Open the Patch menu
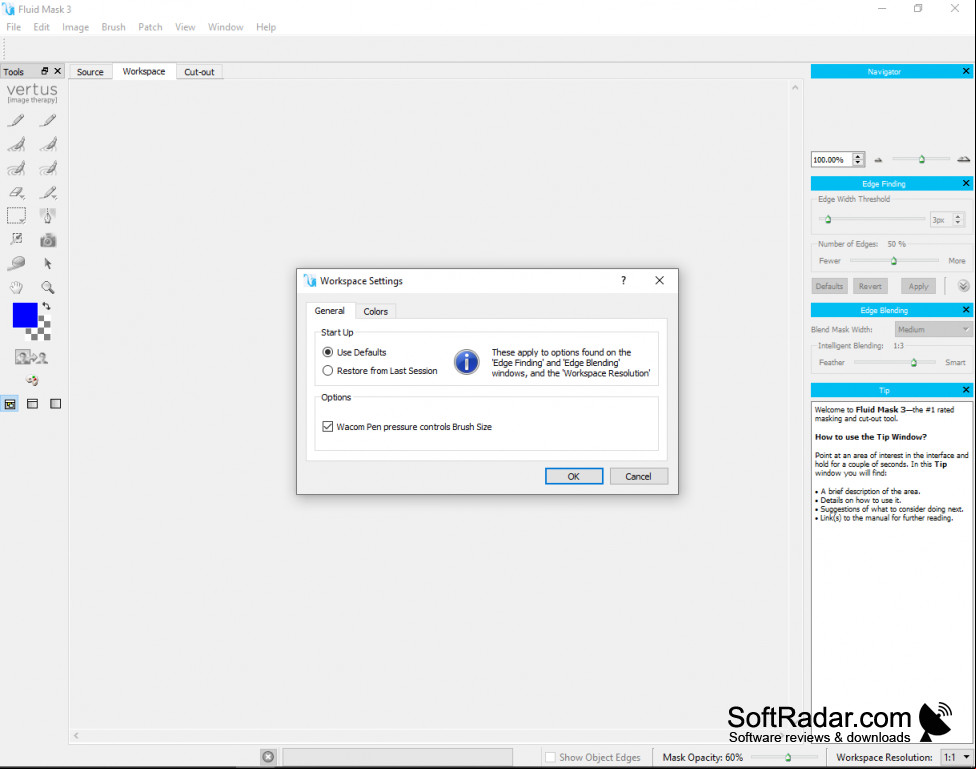This screenshot has width=976, height=769. tap(150, 27)
